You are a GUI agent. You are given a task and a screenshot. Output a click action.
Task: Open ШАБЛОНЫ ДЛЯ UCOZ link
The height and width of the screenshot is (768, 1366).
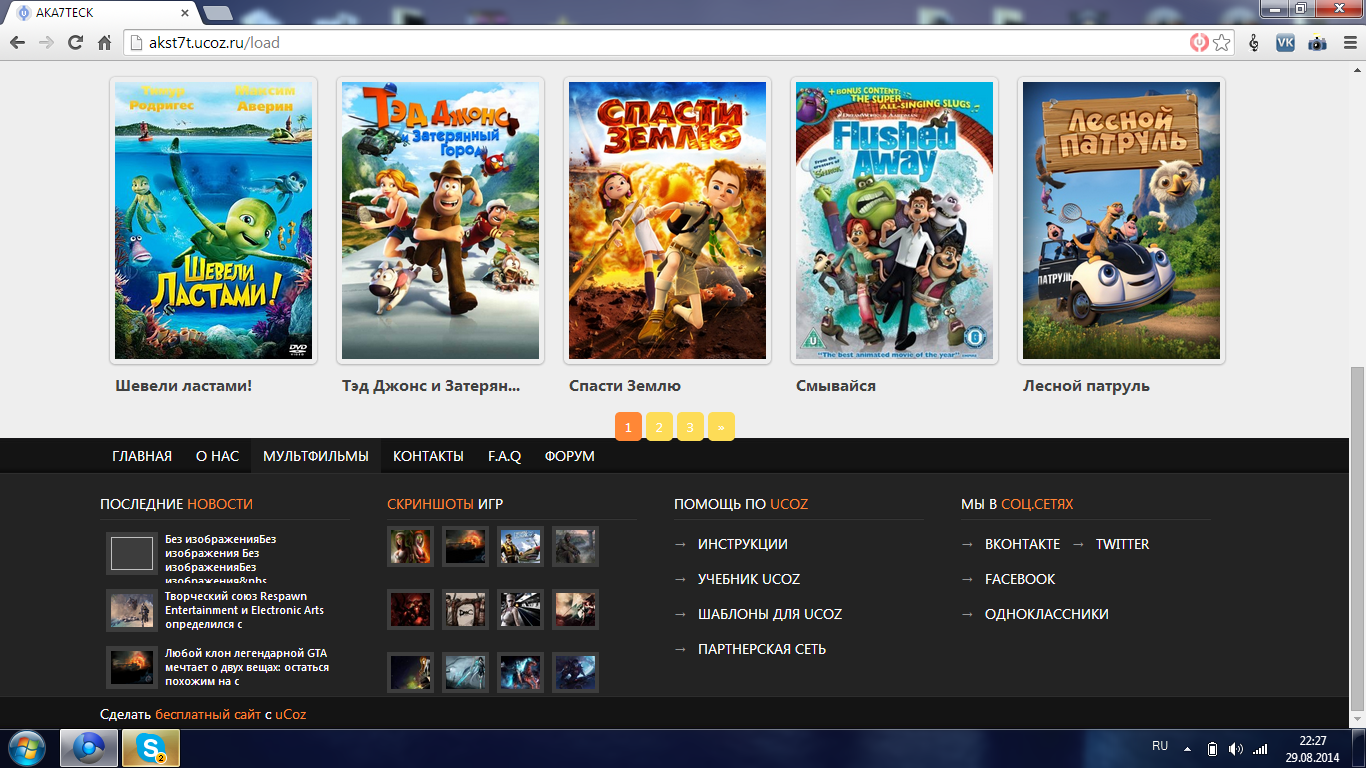(x=770, y=614)
